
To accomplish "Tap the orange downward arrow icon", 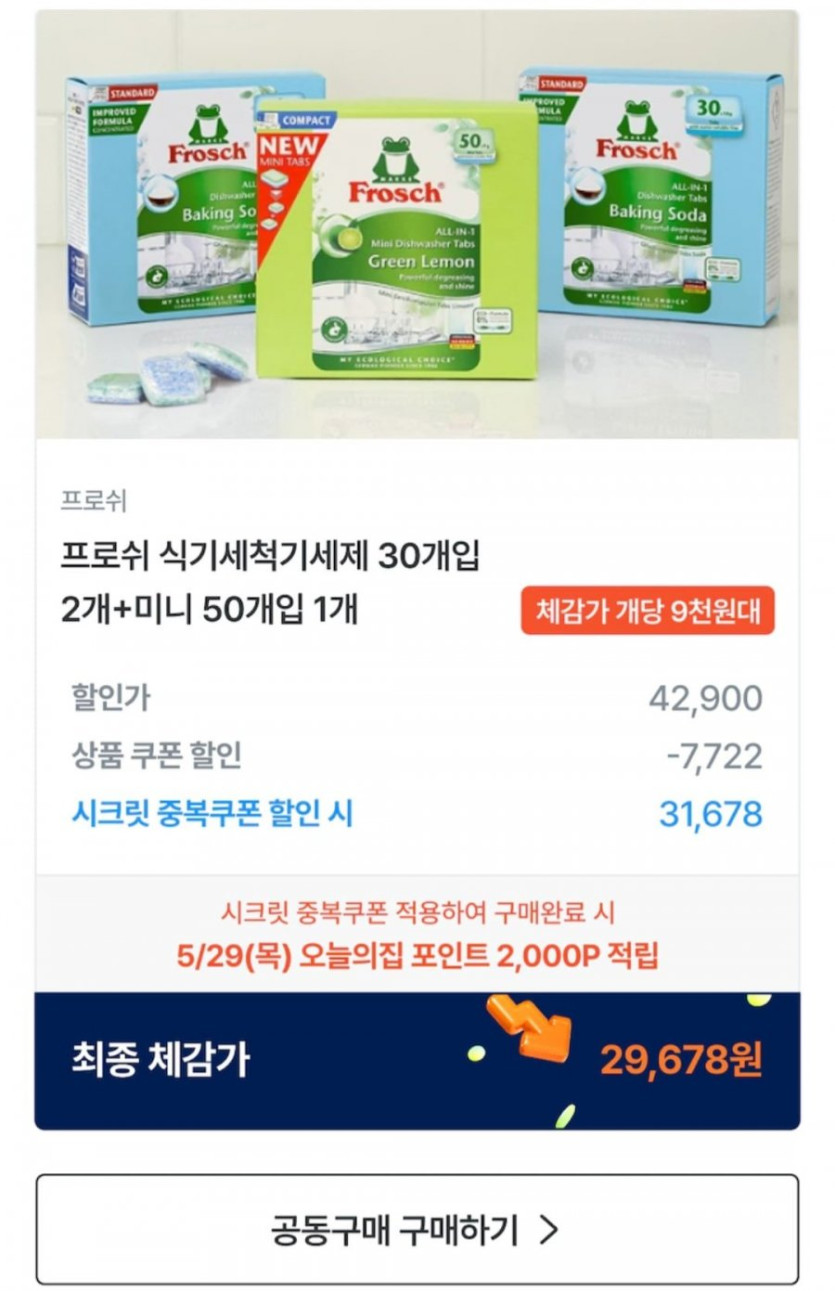I will (530, 1028).
